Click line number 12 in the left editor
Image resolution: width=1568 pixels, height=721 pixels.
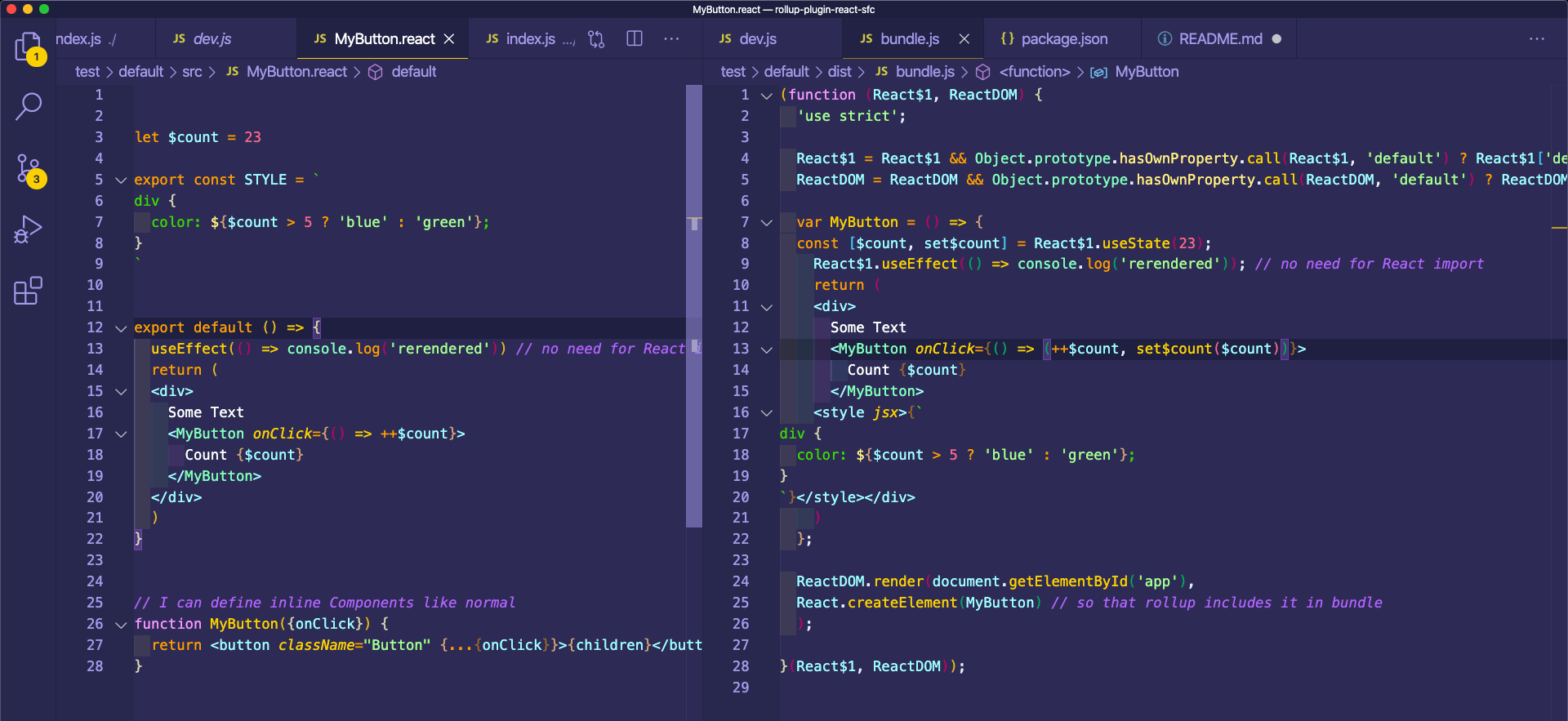[x=95, y=327]
